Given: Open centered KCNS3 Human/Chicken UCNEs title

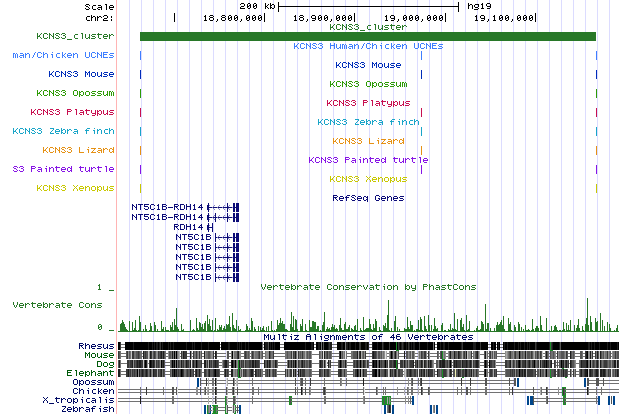Looking at the screenshot, I should 368,46.
